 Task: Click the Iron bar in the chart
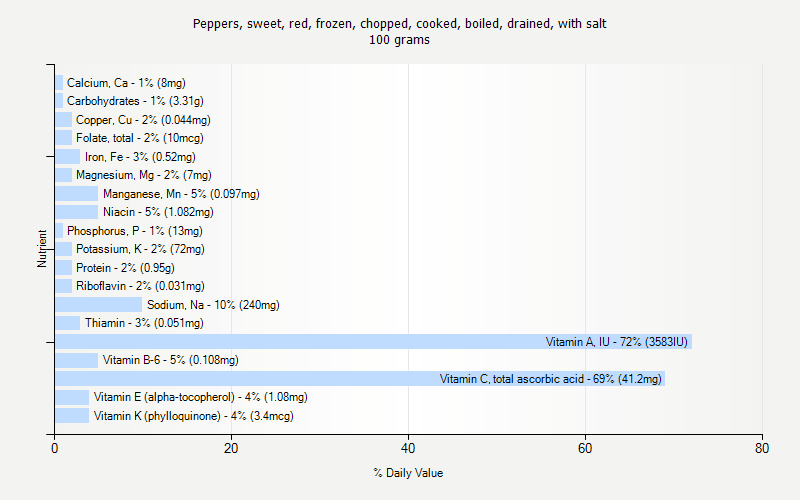pos(67,157)
